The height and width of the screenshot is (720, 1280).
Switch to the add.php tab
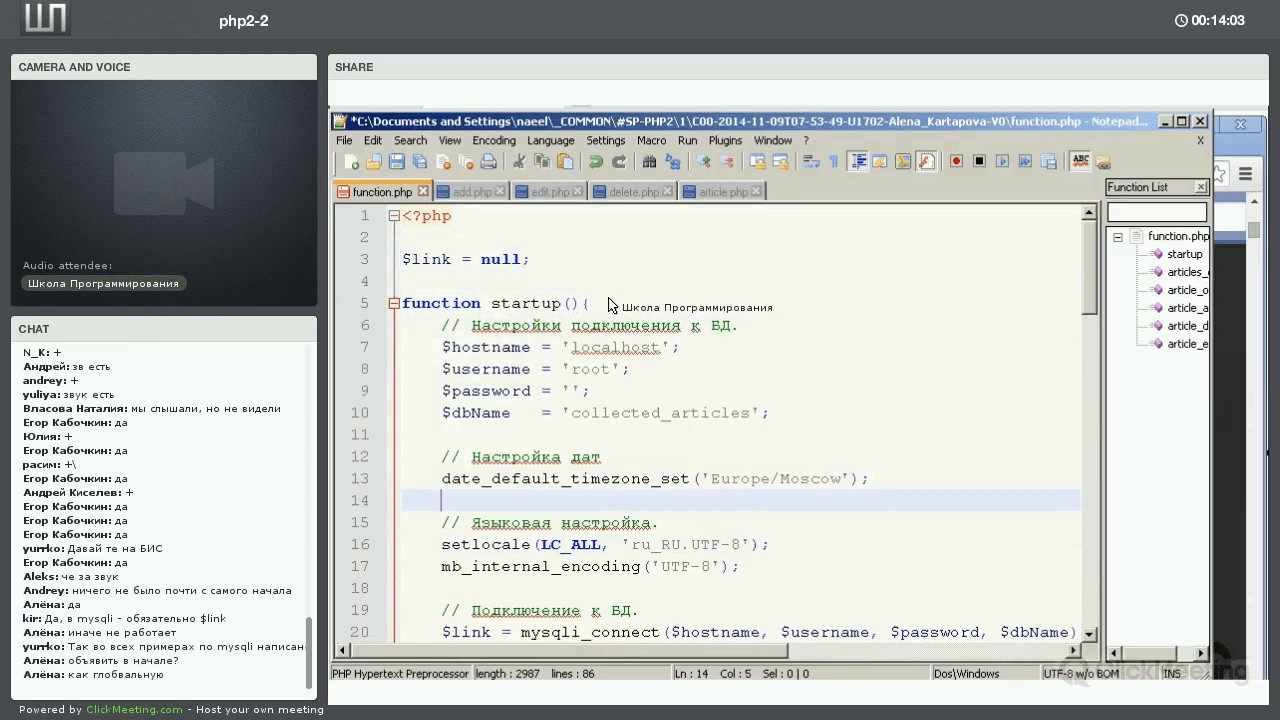(x=471, y=192)
